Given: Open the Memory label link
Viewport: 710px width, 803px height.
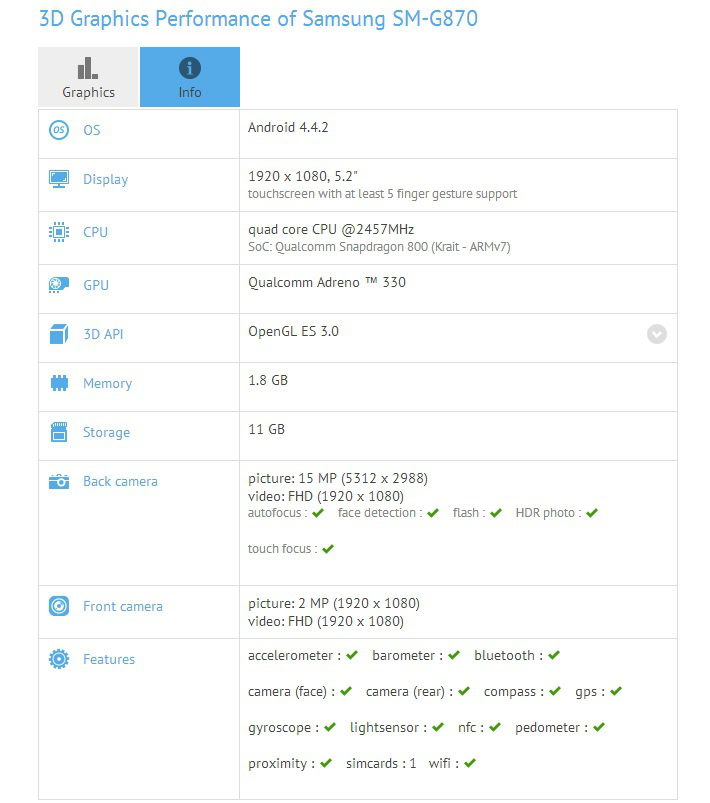Looking at the screenshot, I should tap(108, 384).
